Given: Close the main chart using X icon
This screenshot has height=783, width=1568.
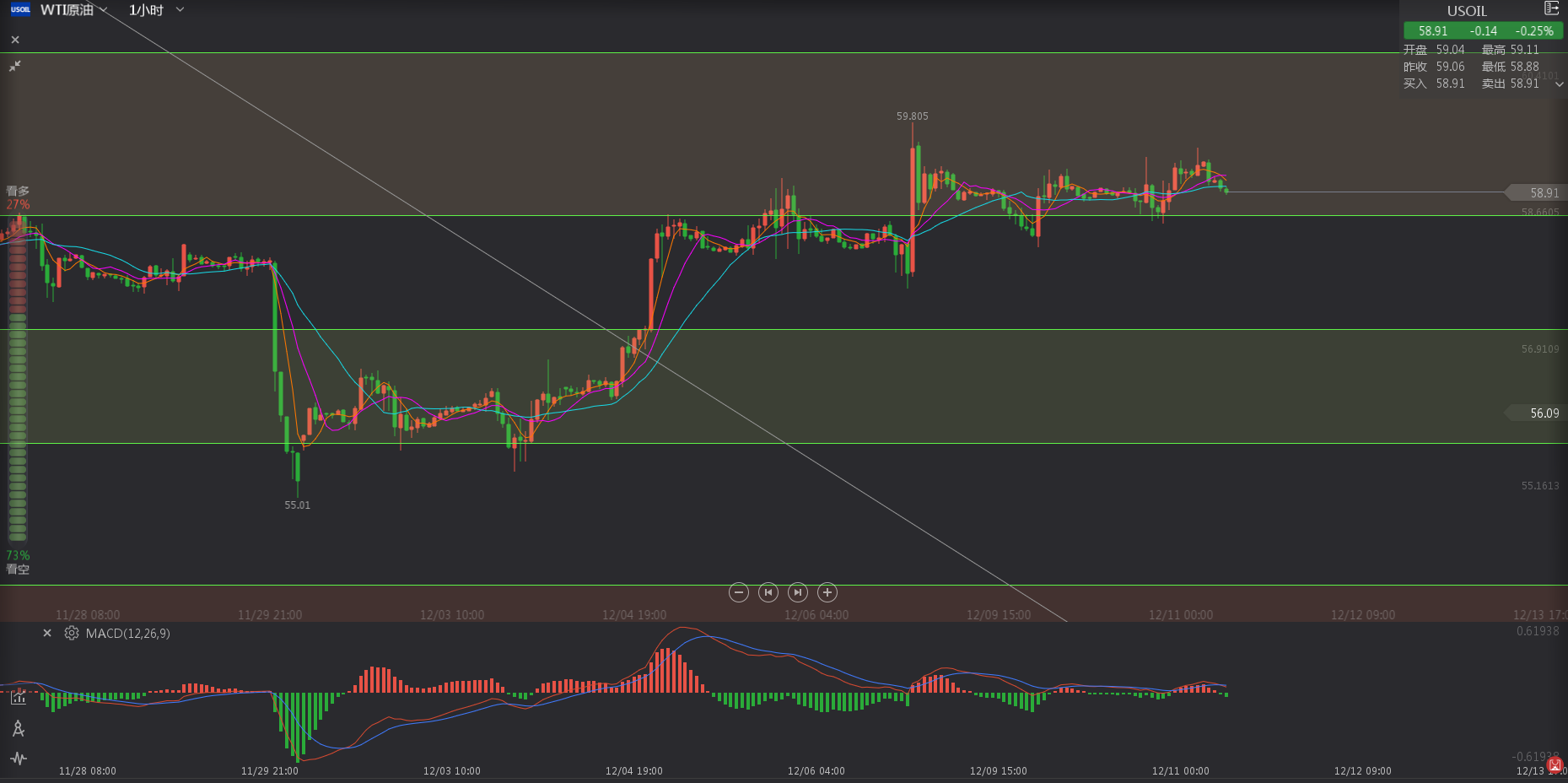Looking at the screenshot, I should pos(15,40).
